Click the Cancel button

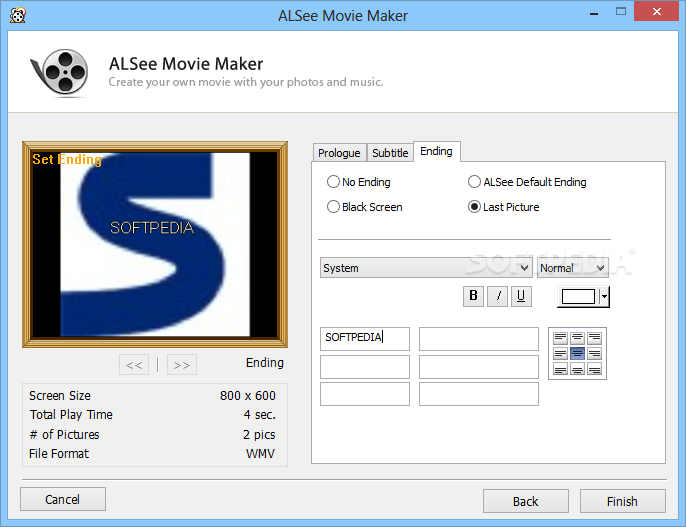(63, 499)
